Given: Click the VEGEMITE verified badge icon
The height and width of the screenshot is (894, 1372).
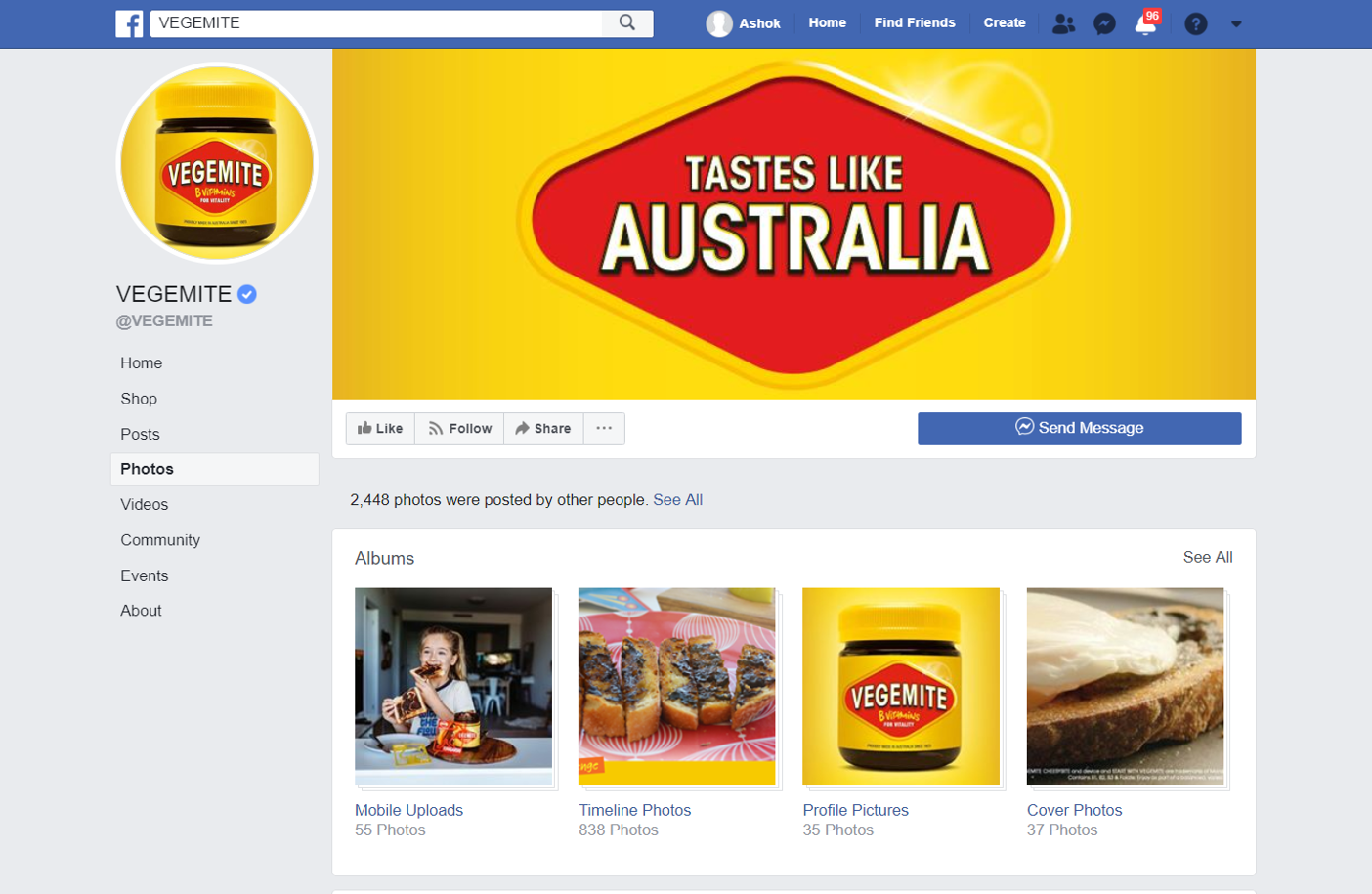Looking at the screenshot, I should 247,294.
